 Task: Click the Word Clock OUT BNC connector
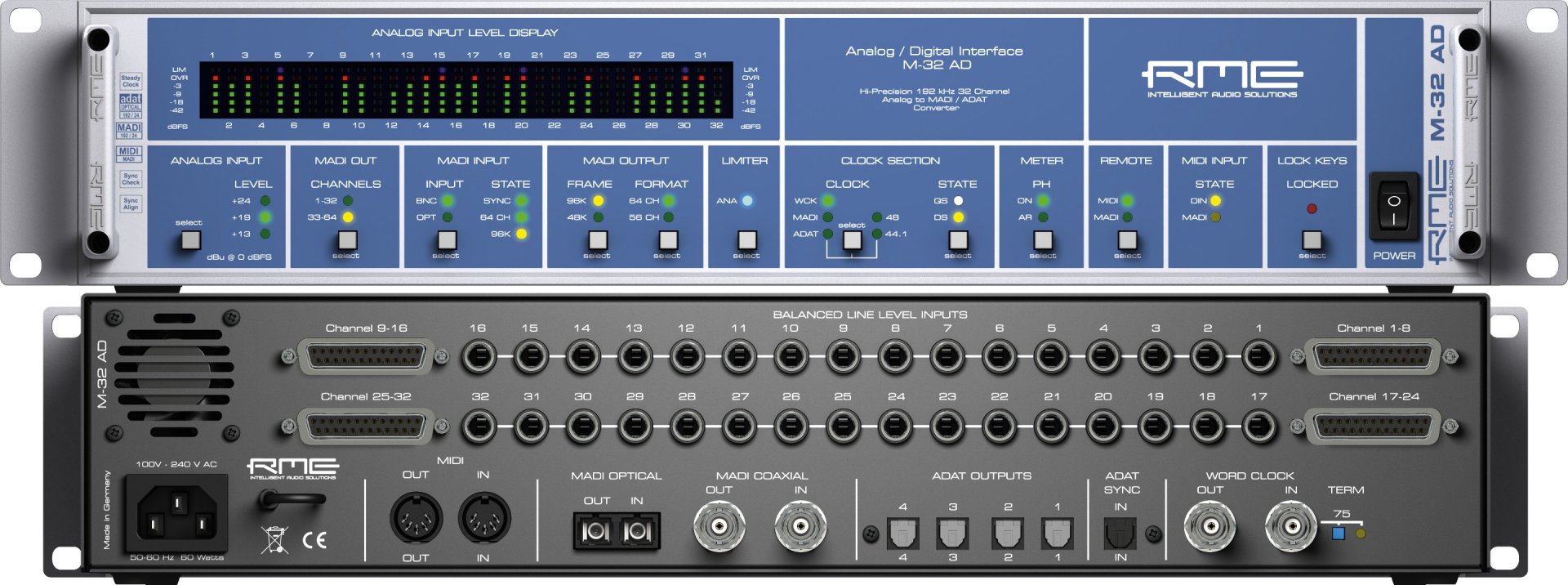[1209, 527]
